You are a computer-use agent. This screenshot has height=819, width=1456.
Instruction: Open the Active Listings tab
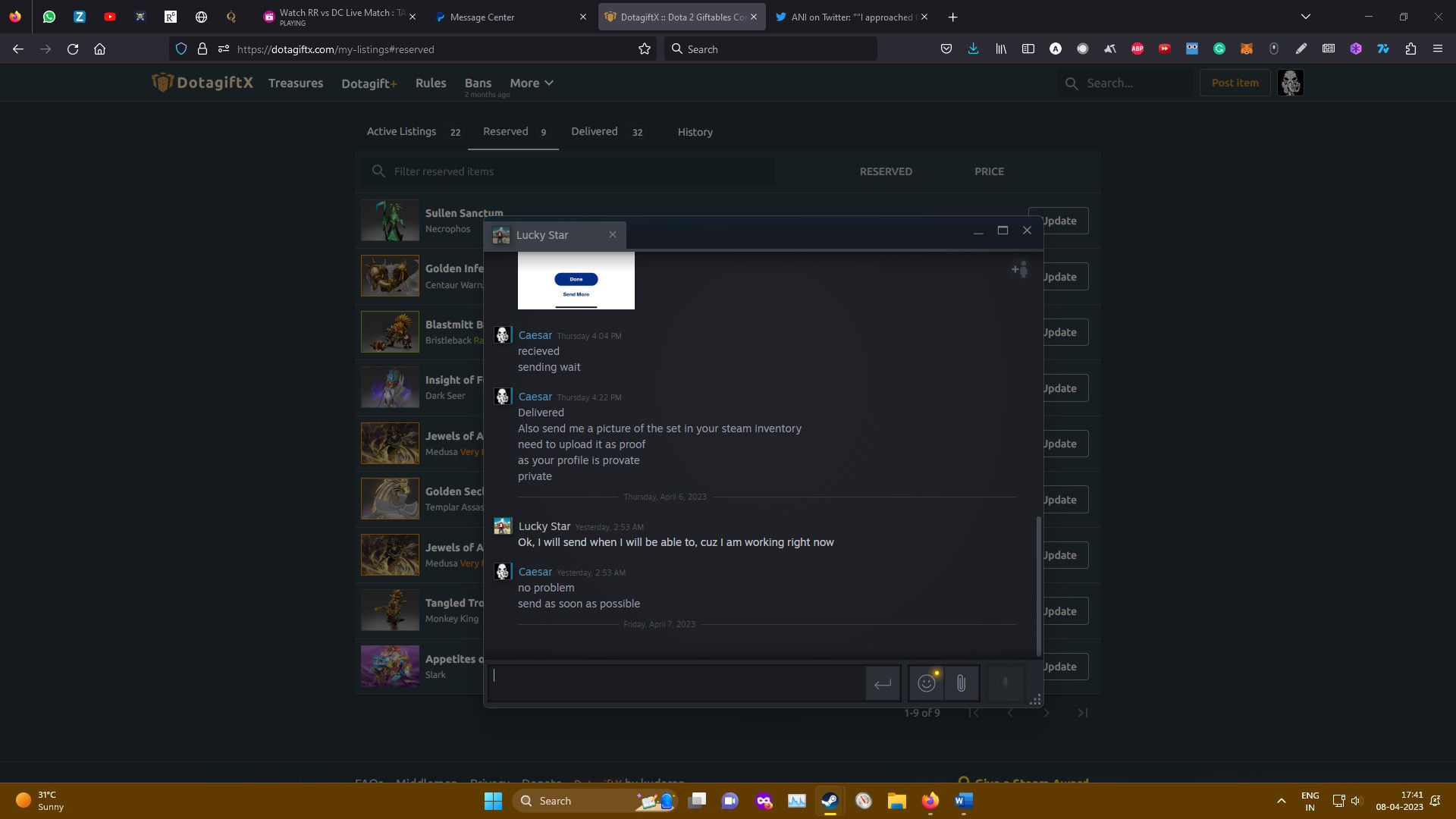[x=402, y=131]
